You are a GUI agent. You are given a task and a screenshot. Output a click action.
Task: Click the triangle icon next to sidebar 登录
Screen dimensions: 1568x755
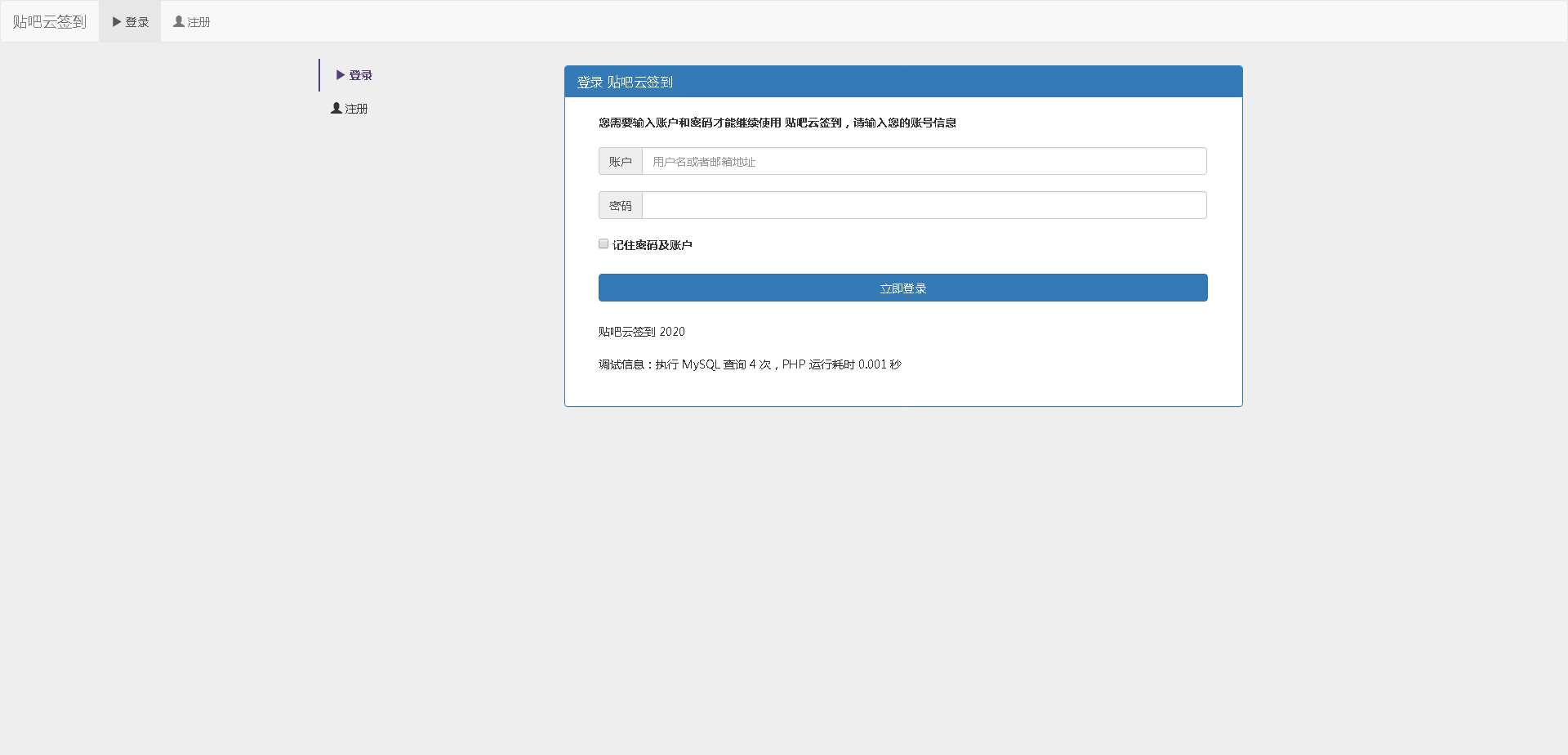coord(341,74)
